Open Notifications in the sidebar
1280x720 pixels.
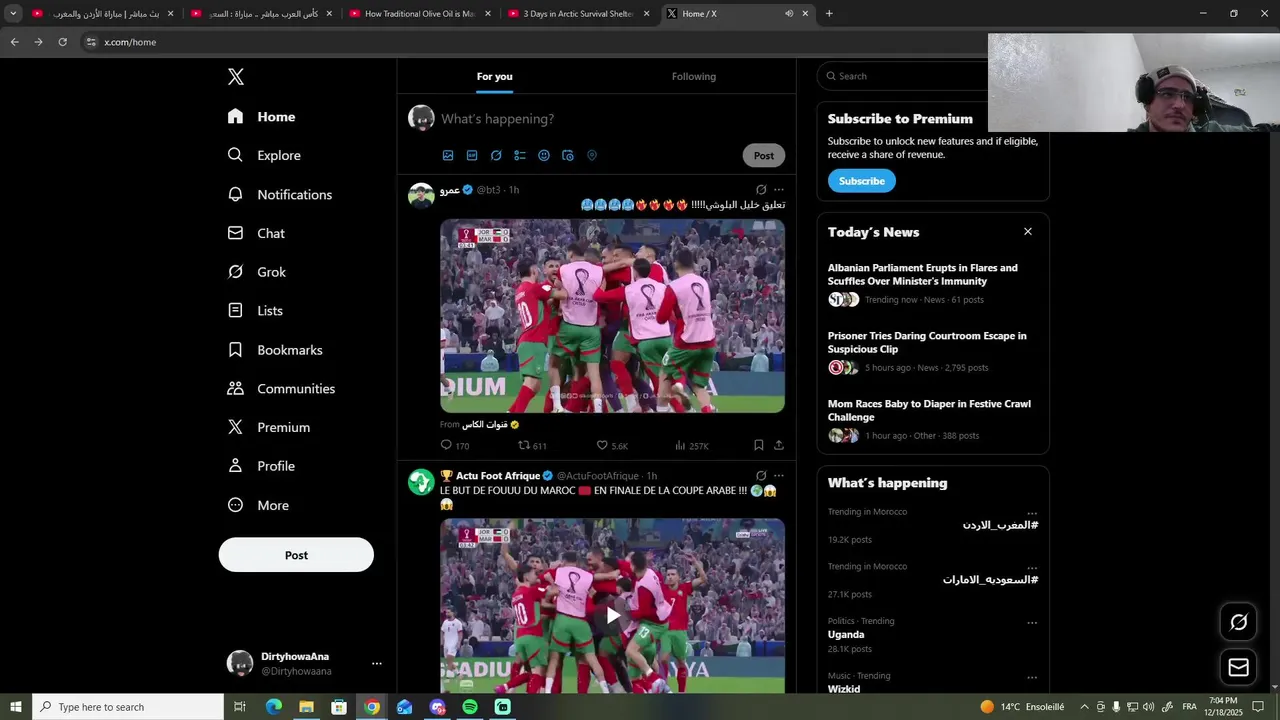coord(279,195)
